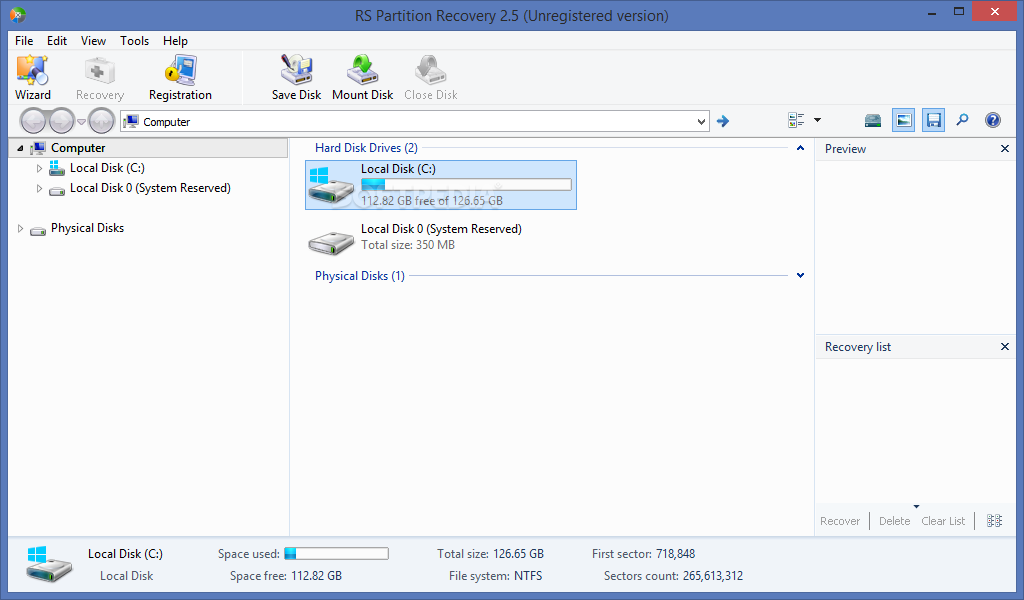Open the search magnifier tool
Image resolution: width=1024 pixels, height=600 pixels.
coord(963,120)
